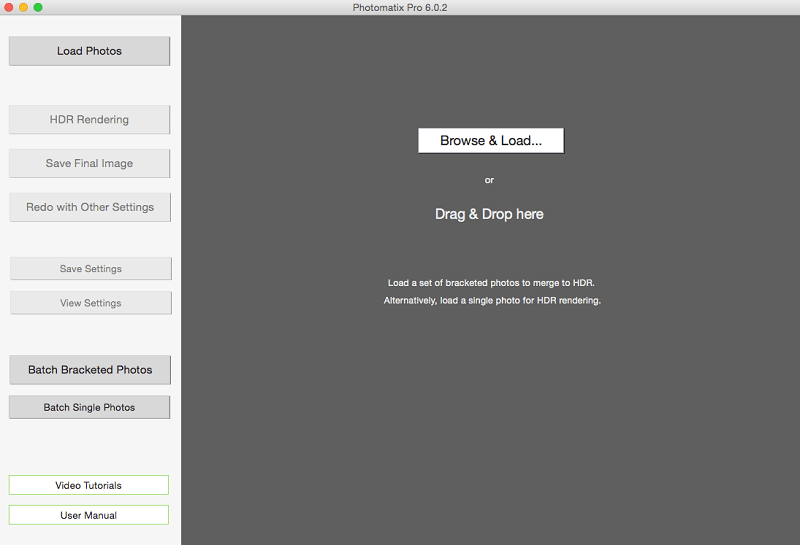Click the Photomatix Pro 6.0.2 title bar text
The image size is (800, 545).
pyautogui.click(x=400, y=7)
